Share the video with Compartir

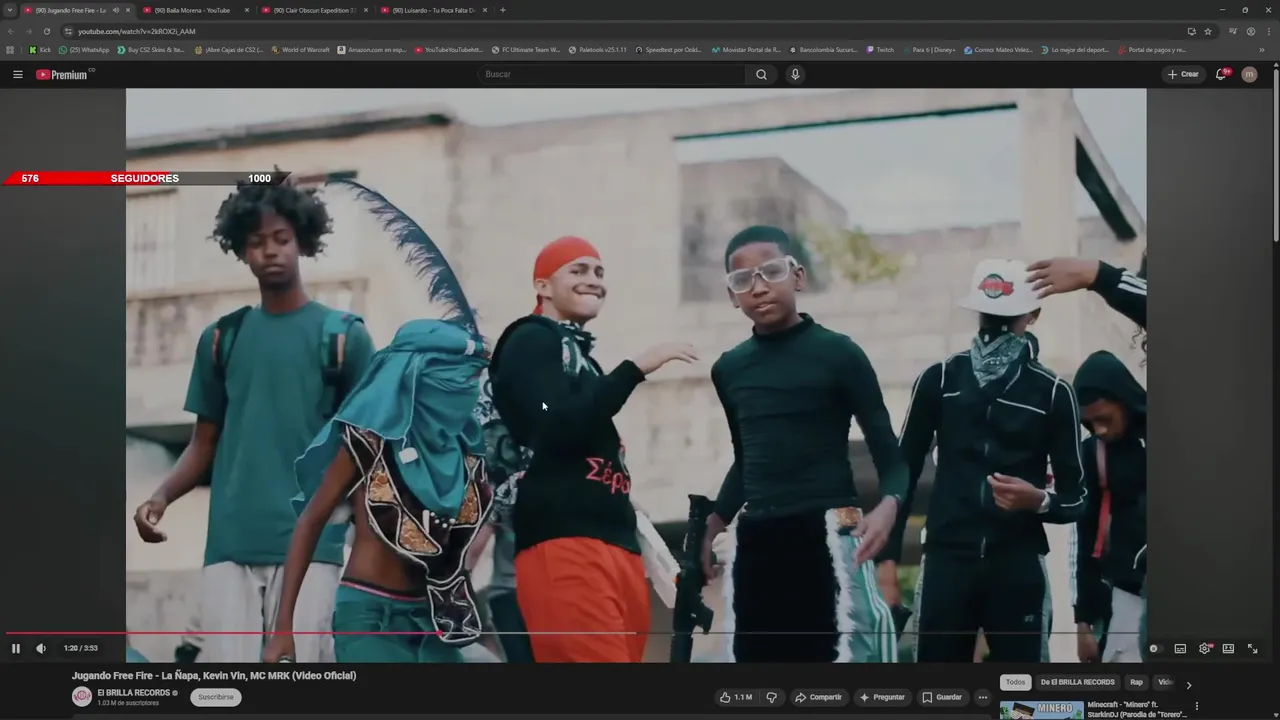(818, 697)
